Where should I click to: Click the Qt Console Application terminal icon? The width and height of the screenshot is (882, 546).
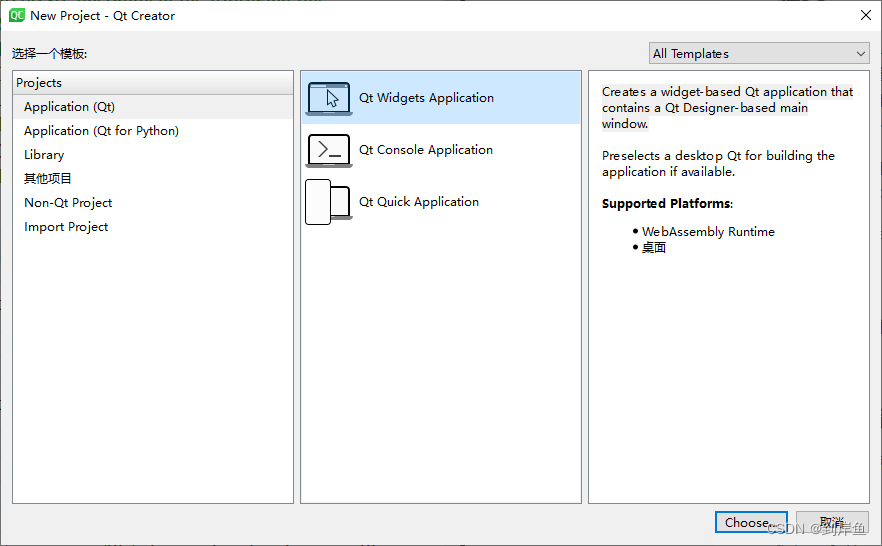(x=329, y=150)
